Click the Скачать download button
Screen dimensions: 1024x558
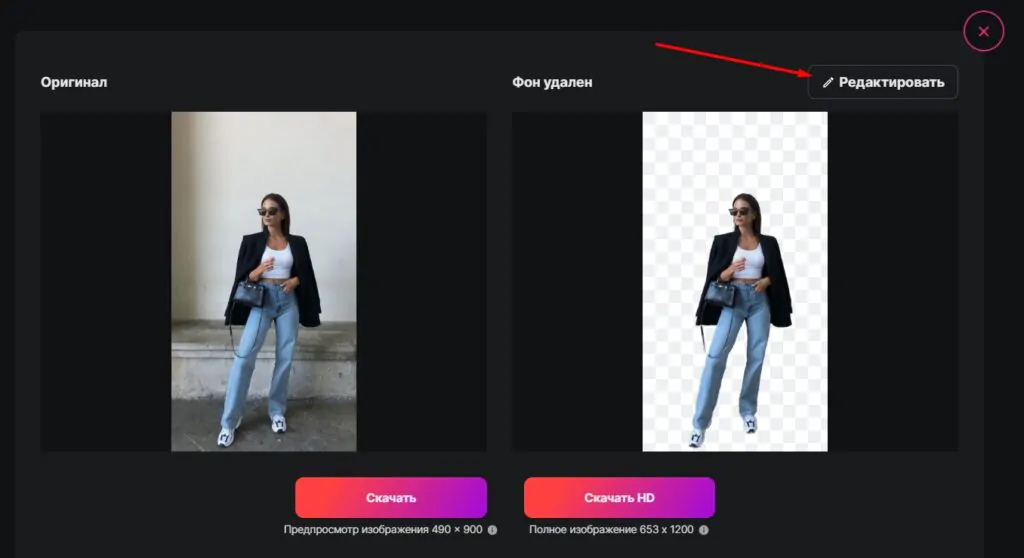point(391,497)
